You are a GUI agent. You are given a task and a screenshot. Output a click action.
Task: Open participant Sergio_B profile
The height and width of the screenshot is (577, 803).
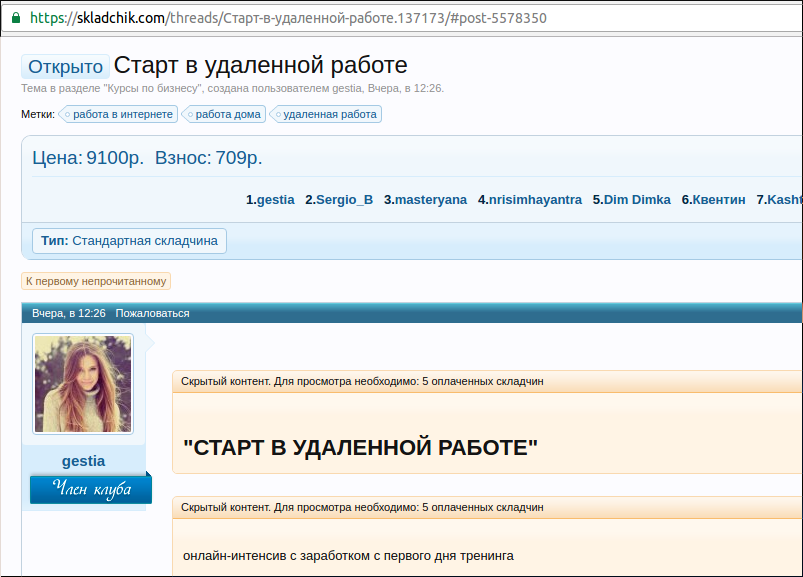coord(344,200)
